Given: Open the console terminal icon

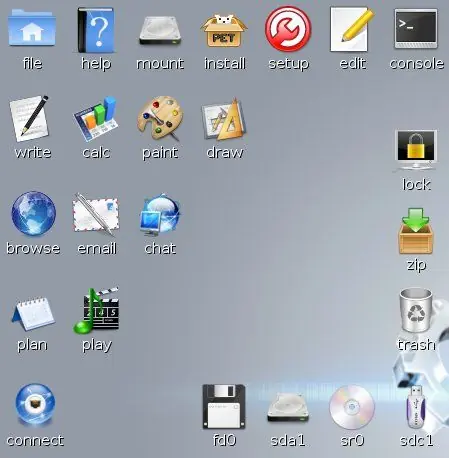Looking at the screenshot, I should coord(416,29).
